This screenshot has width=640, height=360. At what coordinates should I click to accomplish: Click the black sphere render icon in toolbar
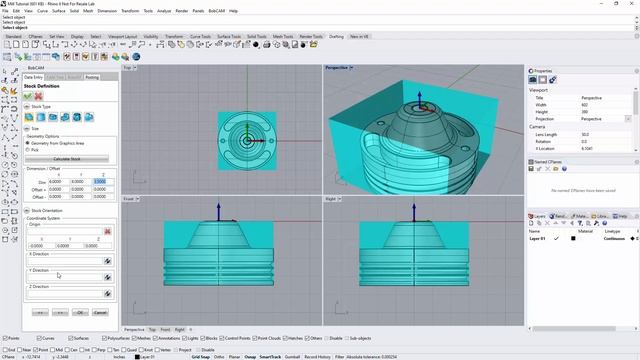coord(256,45)
